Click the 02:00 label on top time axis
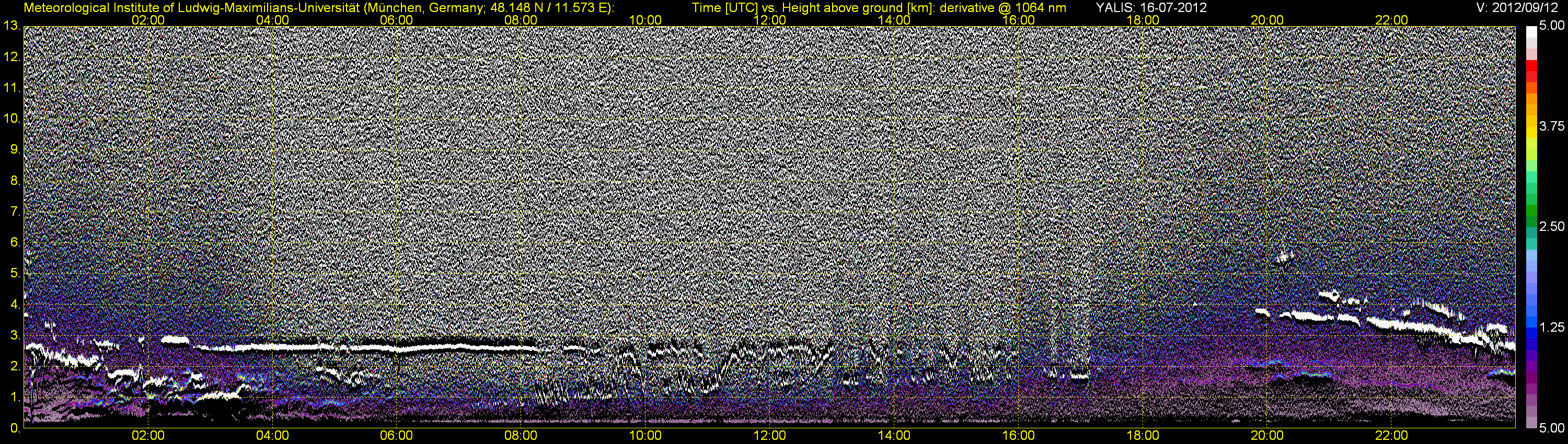Screen dimensions: 1568x444 pyautogui.click(x=148, y=20)
